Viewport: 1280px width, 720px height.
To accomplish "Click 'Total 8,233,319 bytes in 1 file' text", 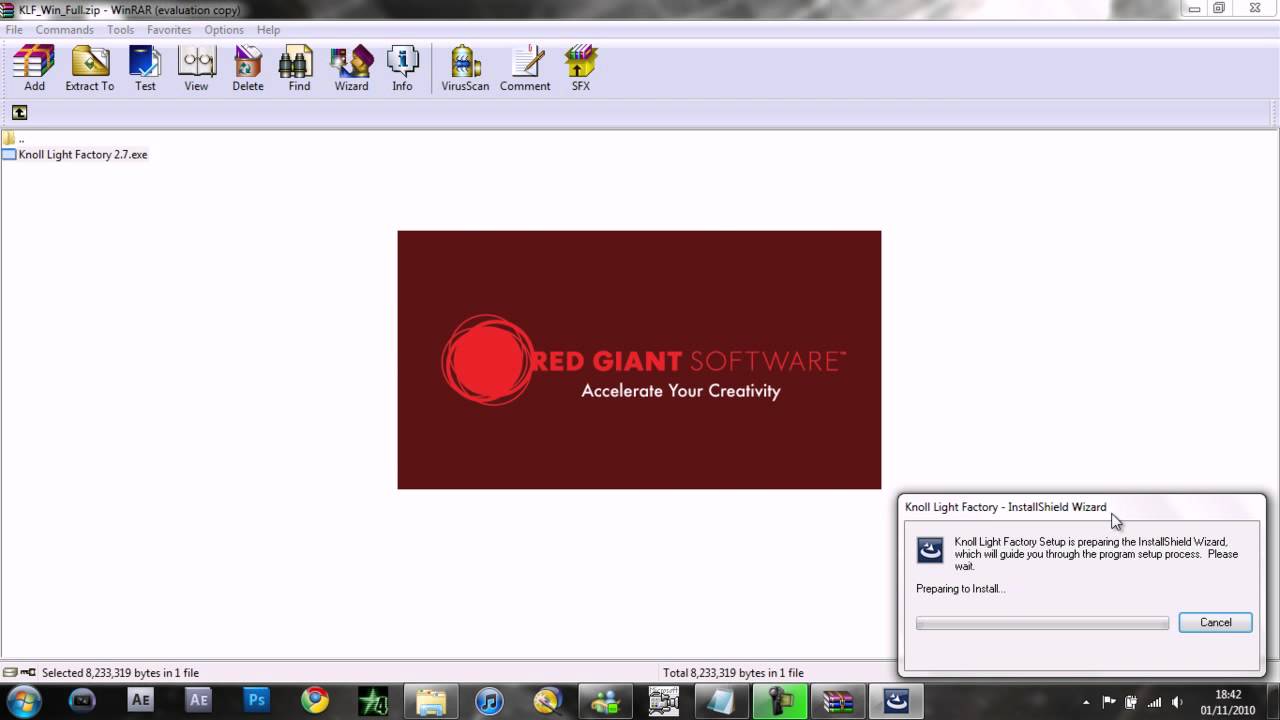I will click(733, 673).
